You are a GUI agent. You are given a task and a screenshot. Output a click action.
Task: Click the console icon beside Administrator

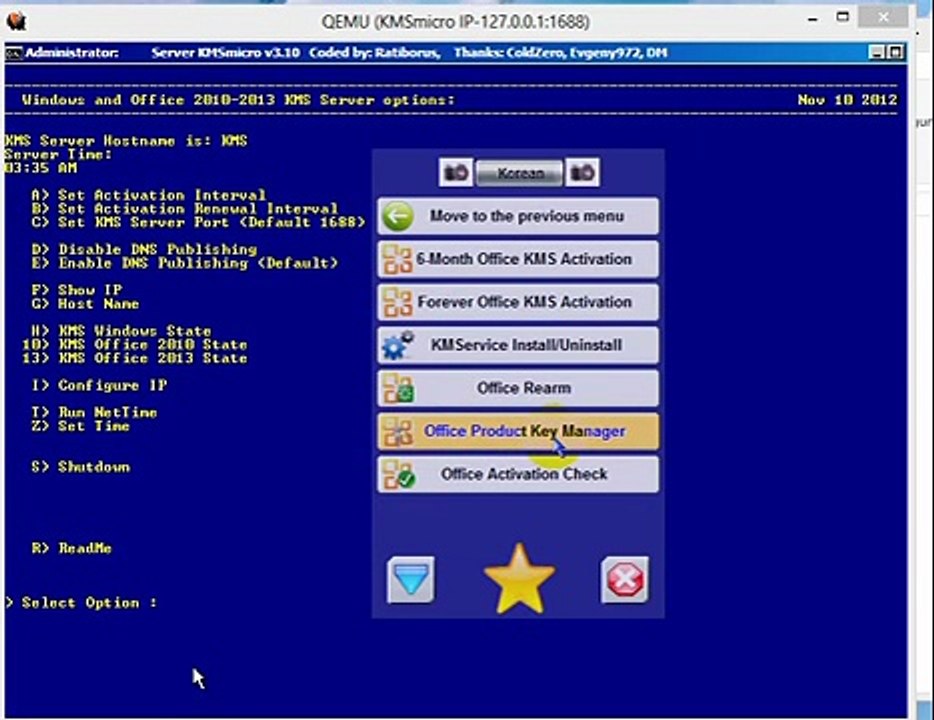pos(13,53)
